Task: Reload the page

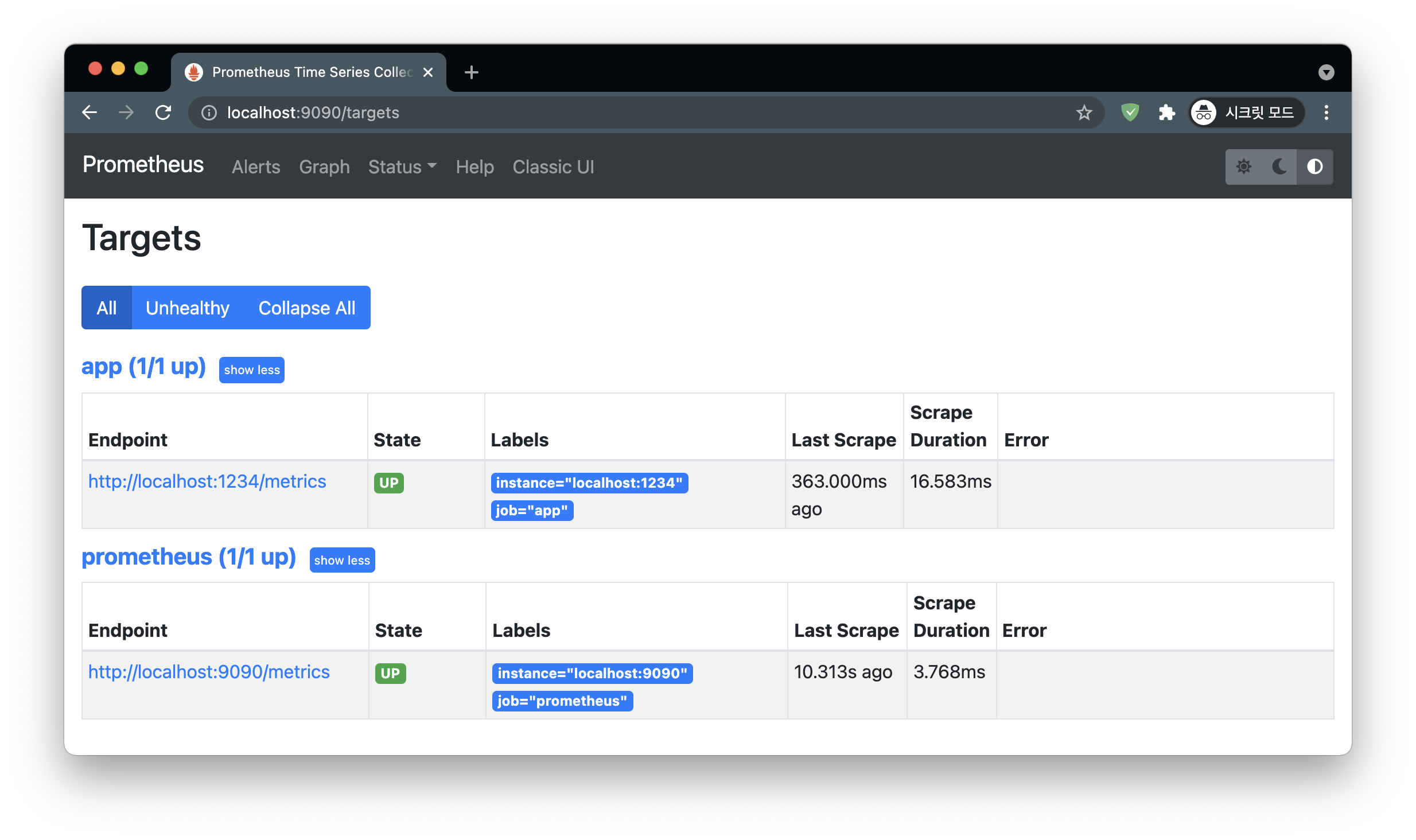Action: click(164, 112)
